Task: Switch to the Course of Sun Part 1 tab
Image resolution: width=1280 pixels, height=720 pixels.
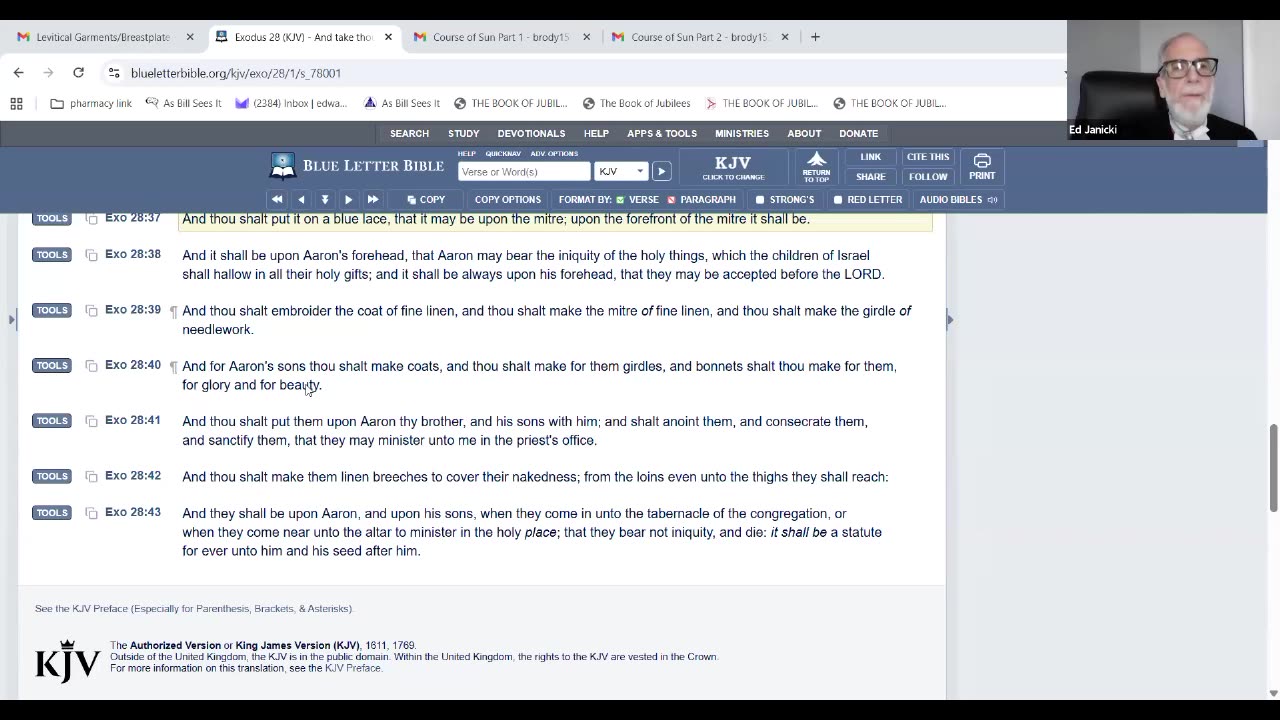Action: pos(500,37)
